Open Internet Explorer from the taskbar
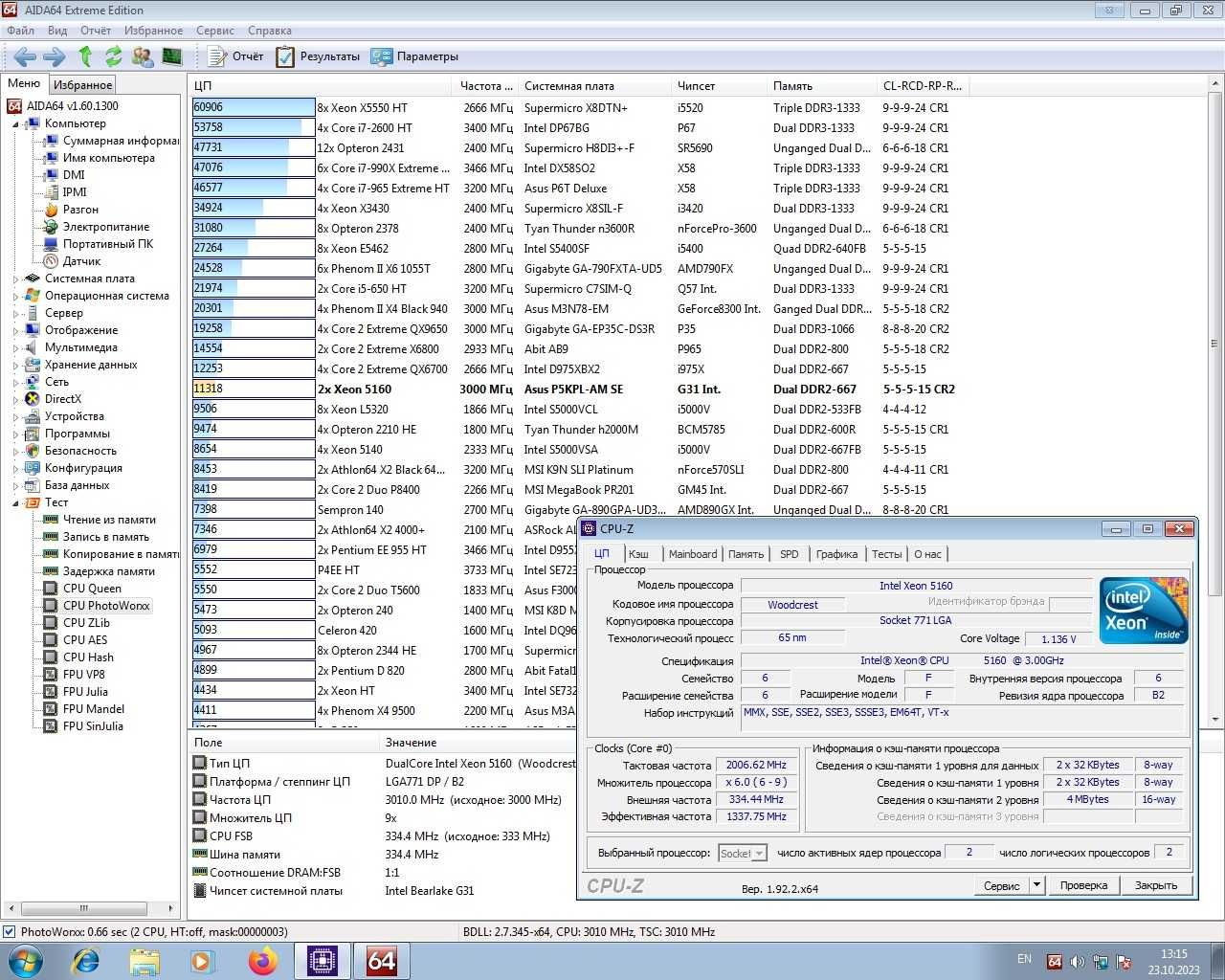 pos(85,960)
